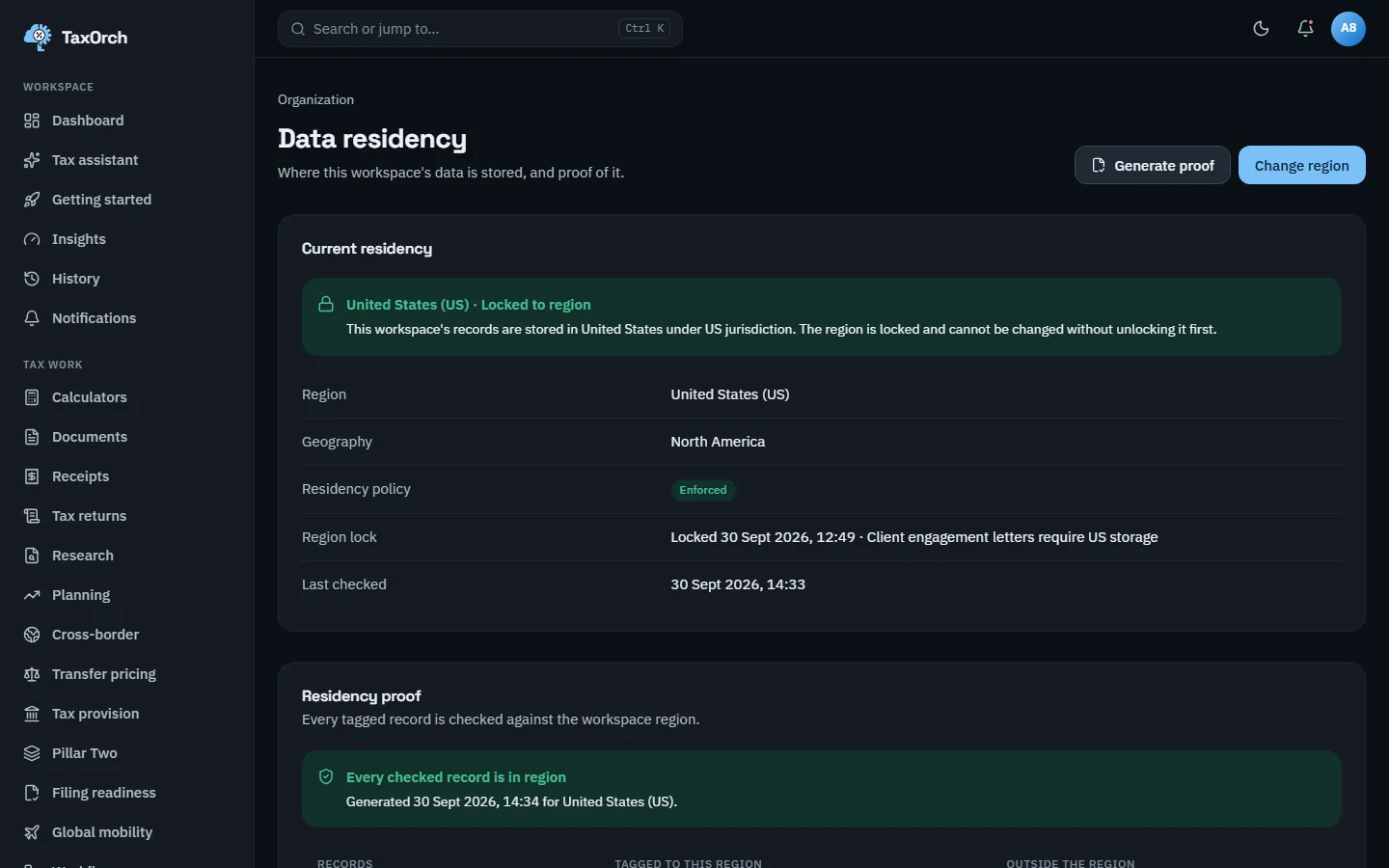Click the Global mobility plane icon
The height and width of the screenshot is (868, 1389).
coord(32,832)
